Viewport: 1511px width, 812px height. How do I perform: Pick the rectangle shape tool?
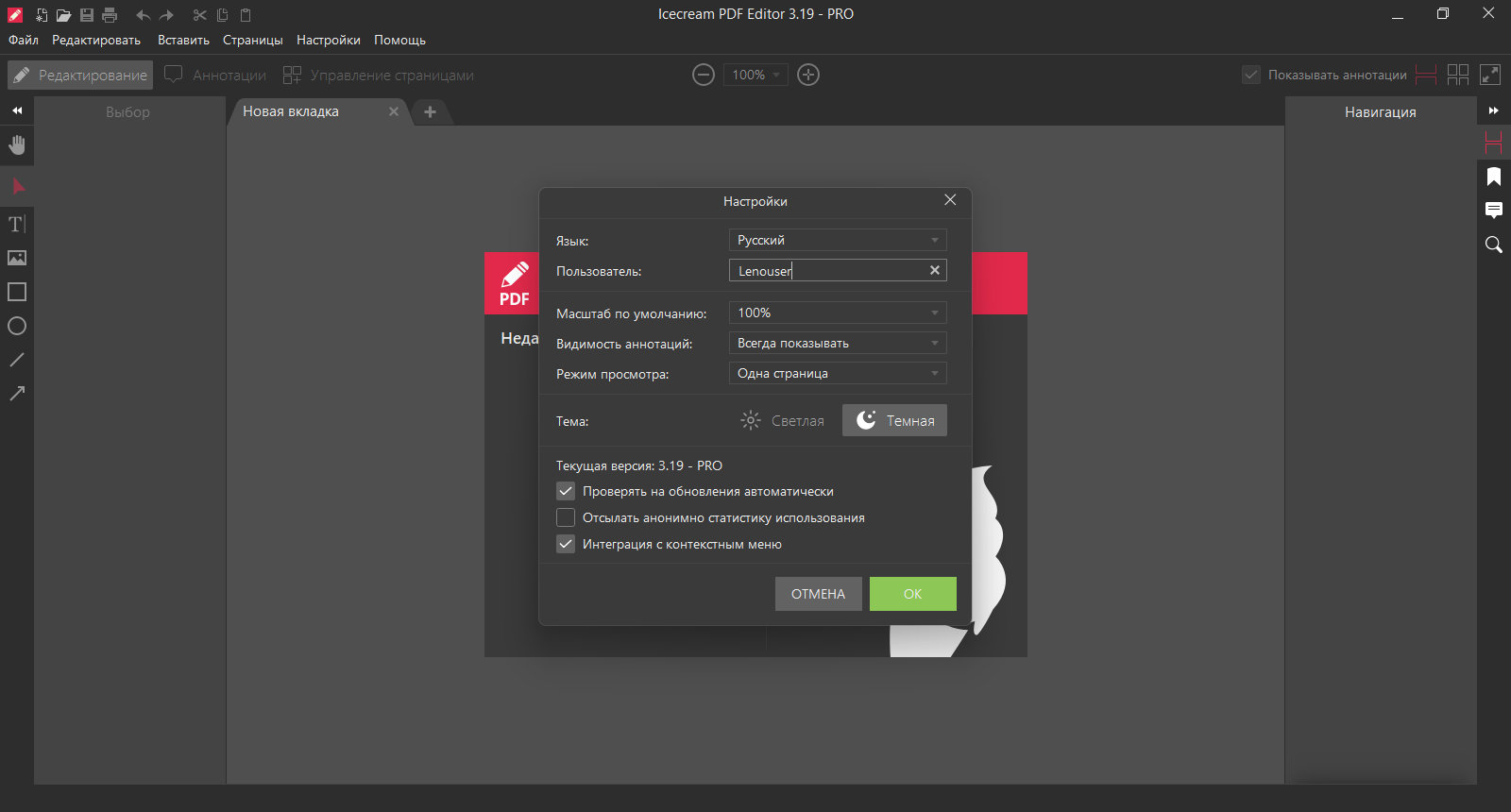click(17, 292)
